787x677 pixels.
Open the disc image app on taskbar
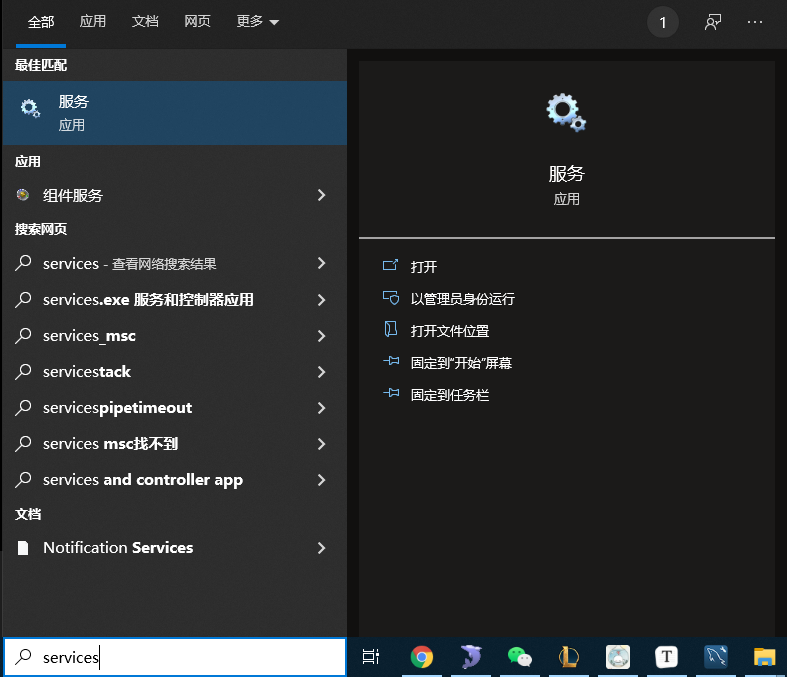(x=618, y=656)
